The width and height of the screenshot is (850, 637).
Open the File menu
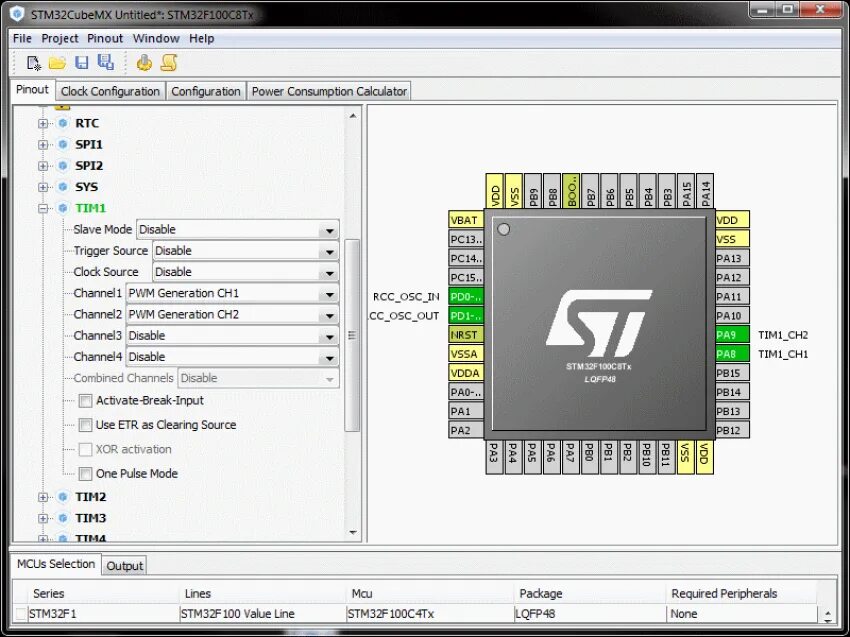22,38
